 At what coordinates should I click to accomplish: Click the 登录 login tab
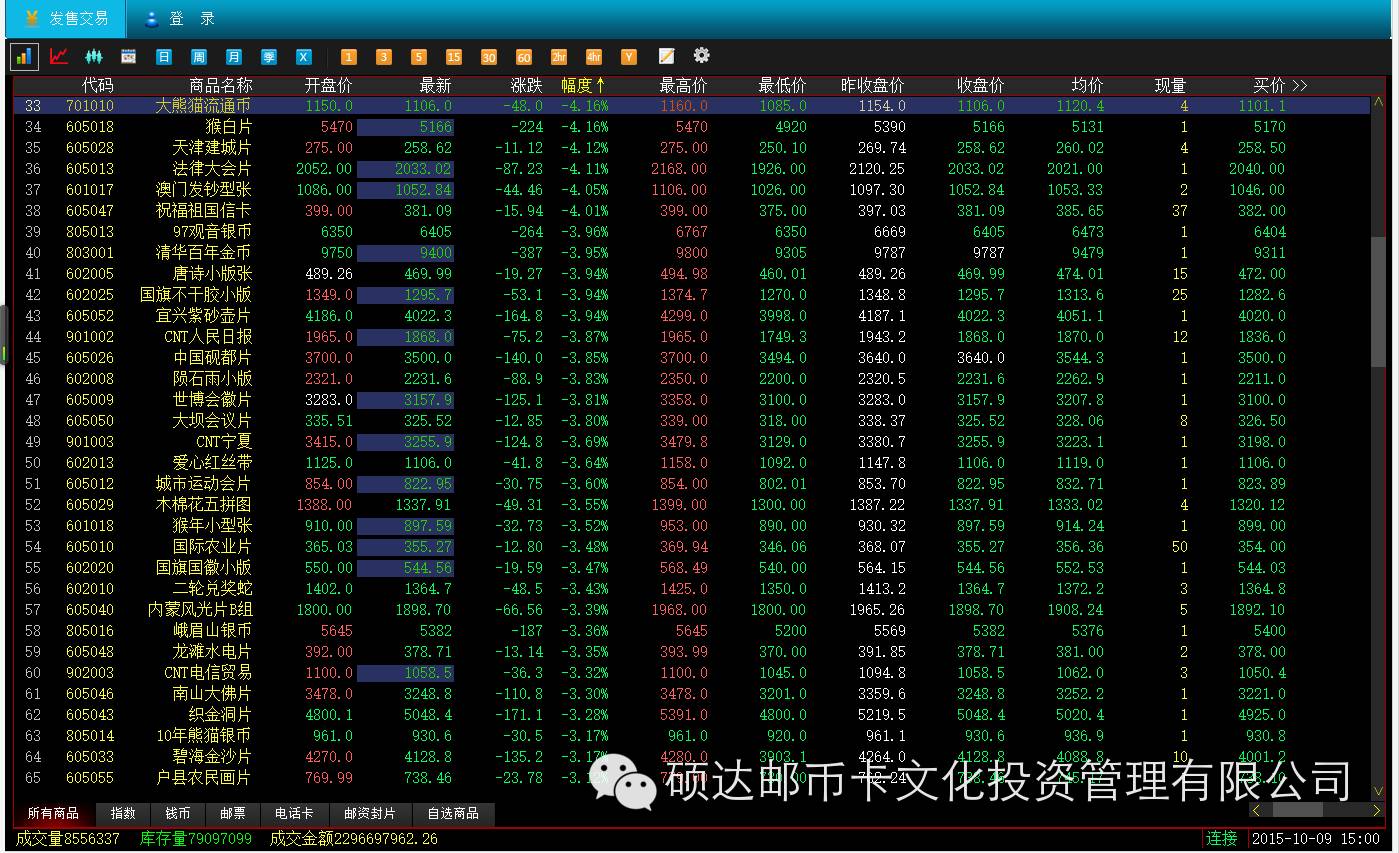pyautogui.click(x=180, y=18)
